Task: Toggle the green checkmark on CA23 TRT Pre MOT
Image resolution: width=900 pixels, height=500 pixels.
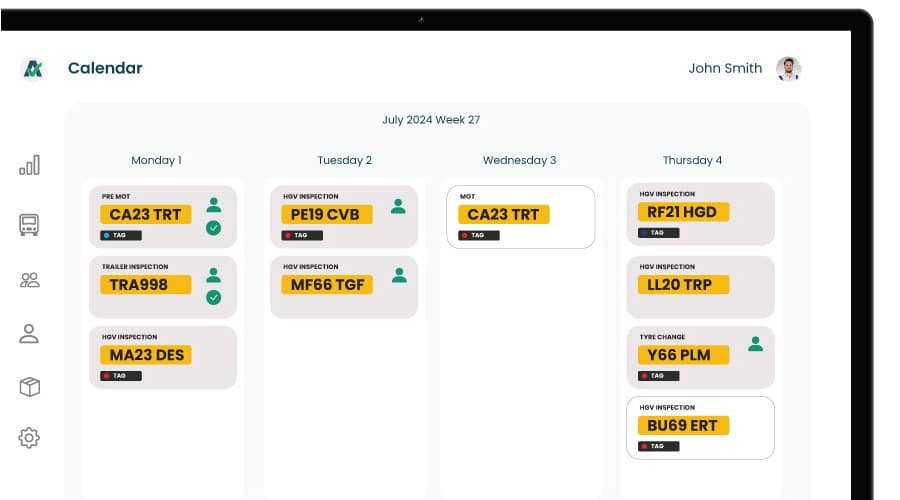Action: coord(213,228)
